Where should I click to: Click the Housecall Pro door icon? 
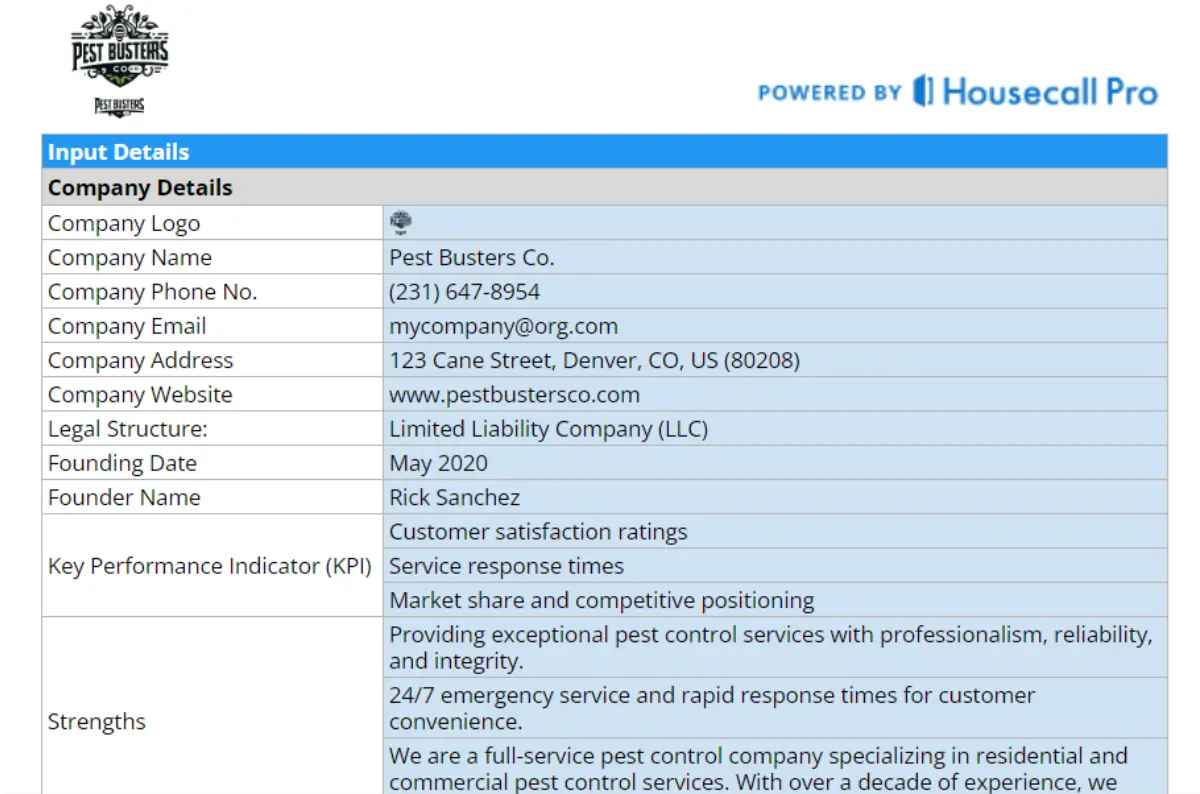(923, 92)
